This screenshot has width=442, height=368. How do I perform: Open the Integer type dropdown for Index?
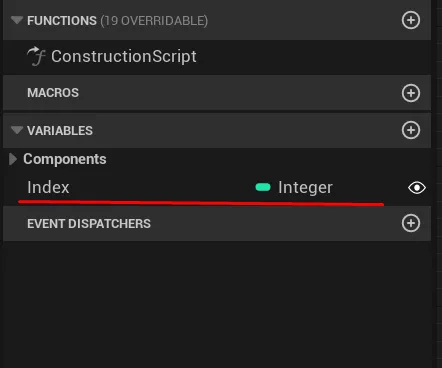click(305, 187)
